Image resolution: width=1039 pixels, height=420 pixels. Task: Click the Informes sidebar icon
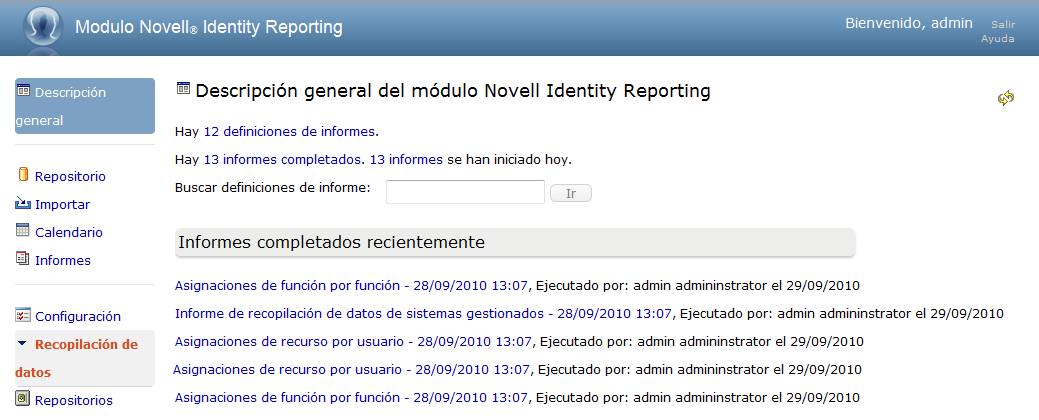[23, 258]
